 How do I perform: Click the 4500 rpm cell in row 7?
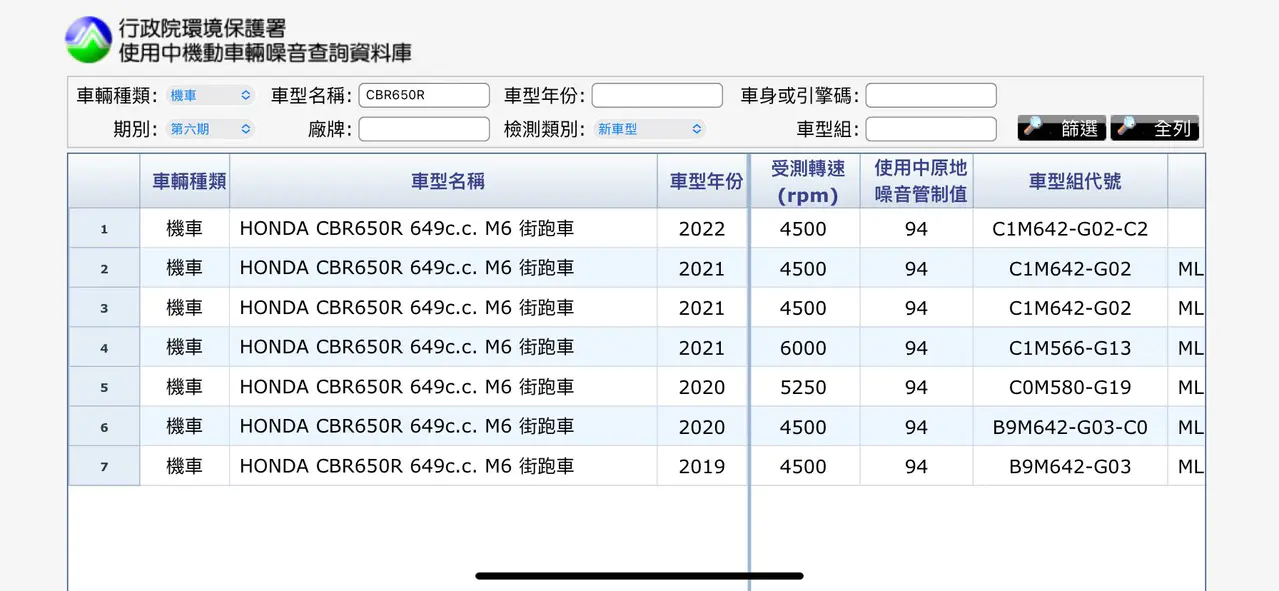tap(803, 466)
